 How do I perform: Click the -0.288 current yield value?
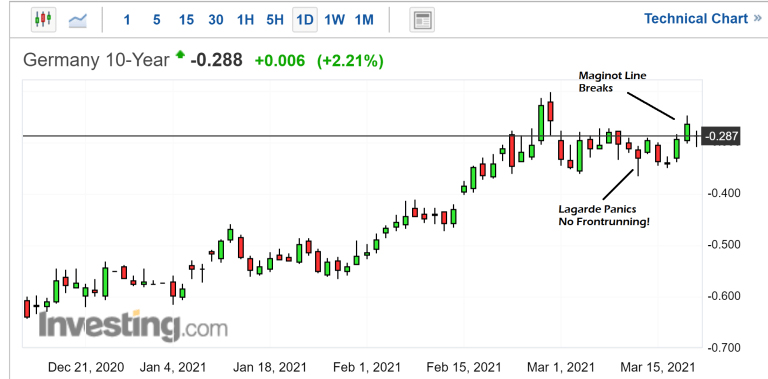pos(216,60)
